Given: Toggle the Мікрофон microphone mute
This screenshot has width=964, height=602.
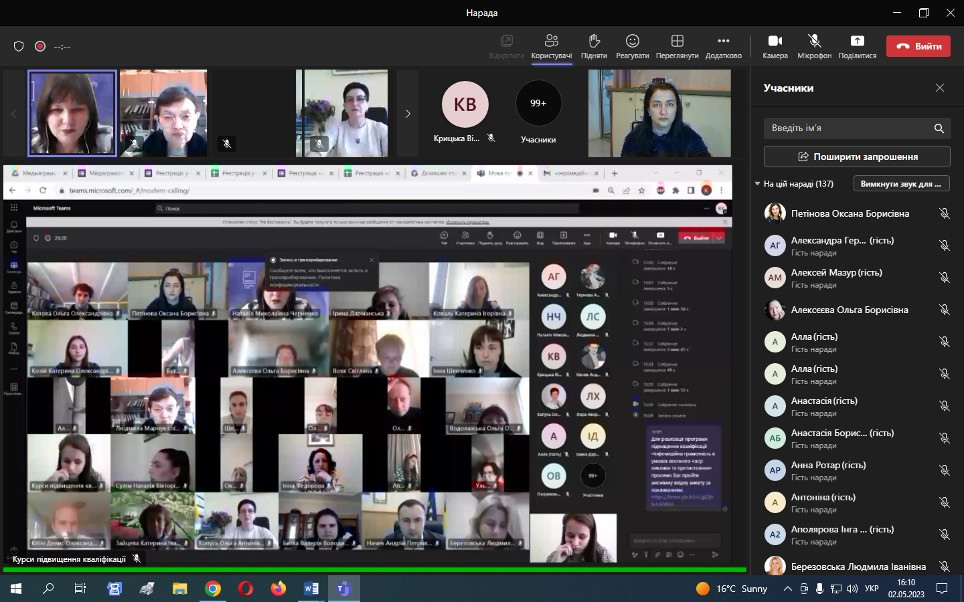Looking at the screenshot, I should 814,46.
